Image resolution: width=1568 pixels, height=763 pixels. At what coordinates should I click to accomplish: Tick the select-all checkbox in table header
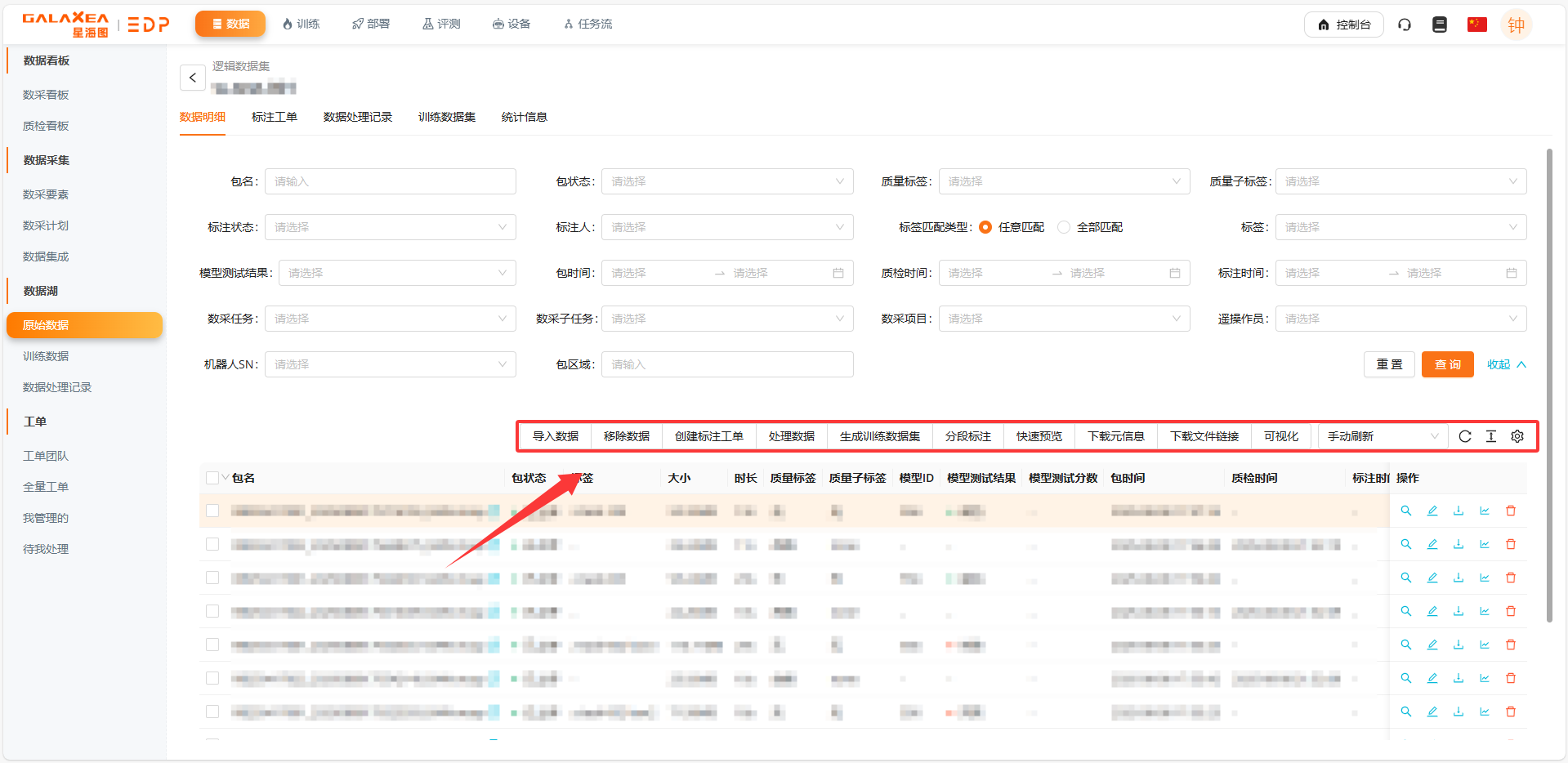tap(212, 478)
